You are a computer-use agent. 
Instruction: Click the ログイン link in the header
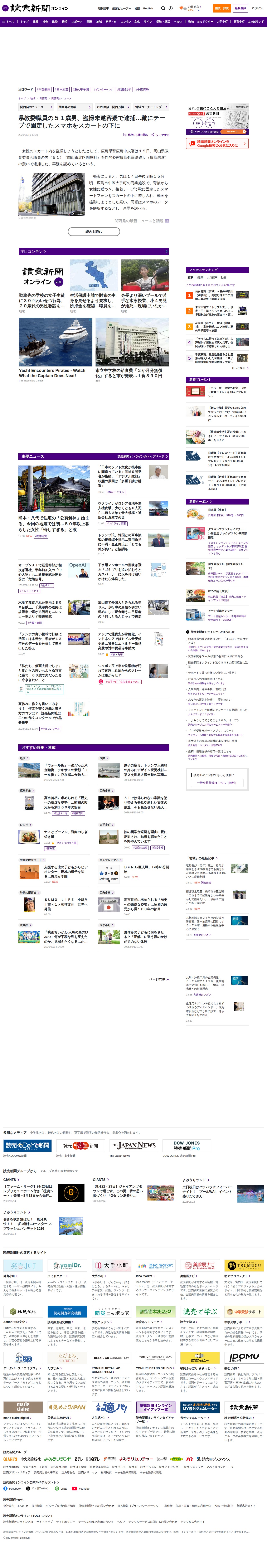coord(257,9)
